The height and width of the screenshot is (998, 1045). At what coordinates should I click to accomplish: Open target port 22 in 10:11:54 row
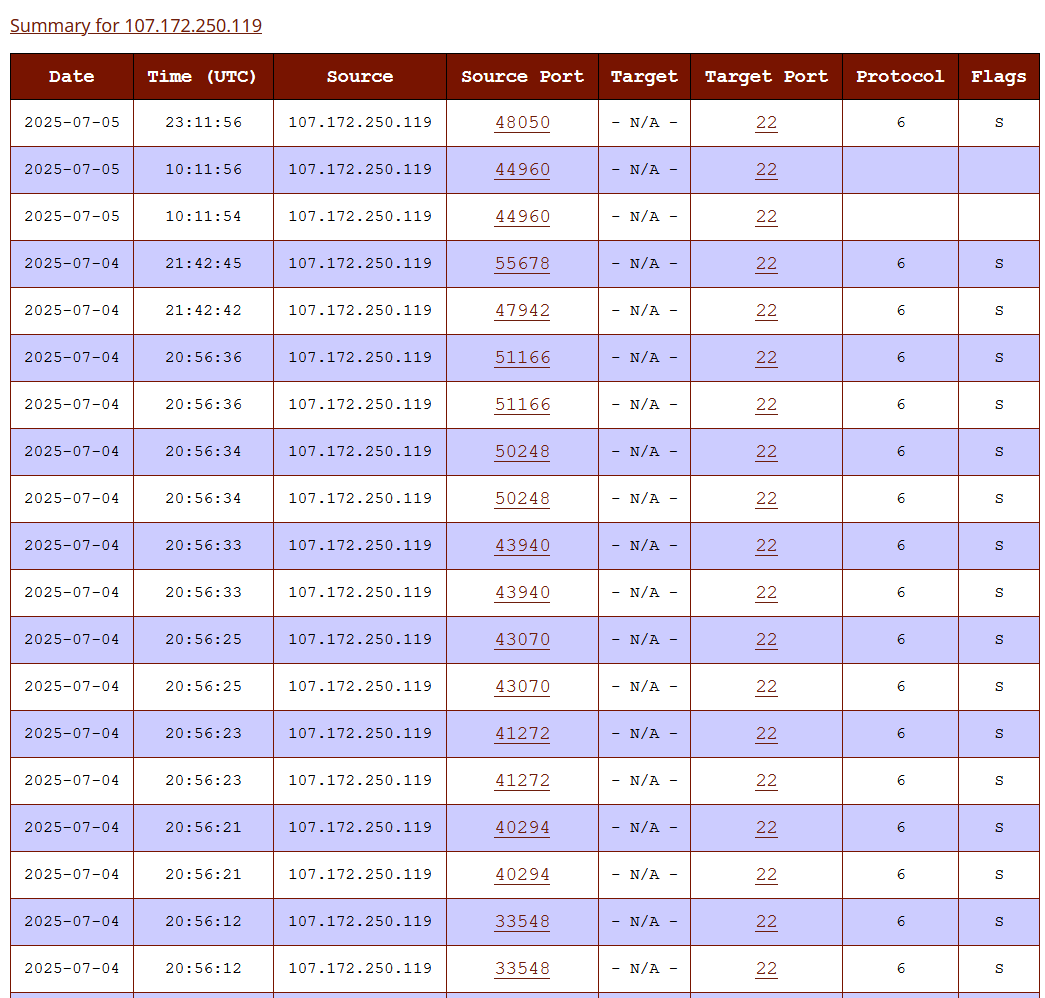tap(766, 217)
